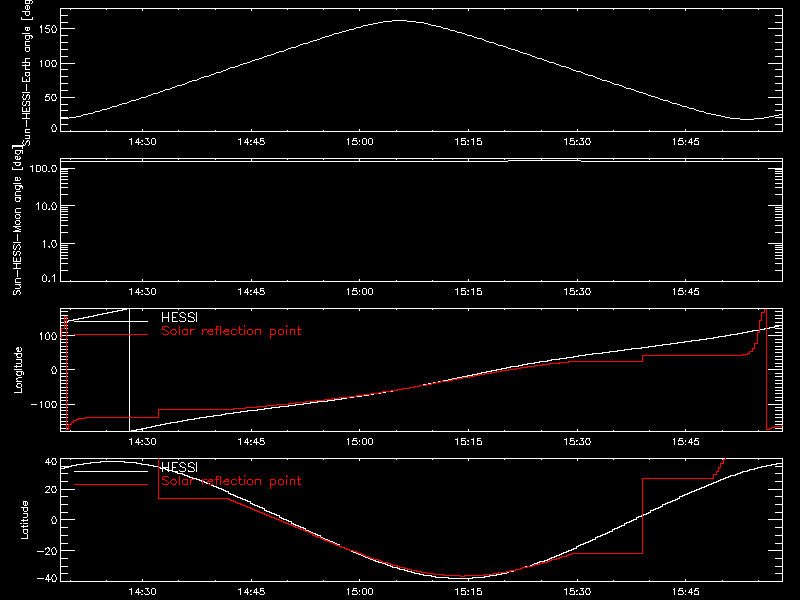Click 50 tick on Sun-HESSI-Earth angle axis
This screenshot has height=600, width=800.
click(51, 98)
